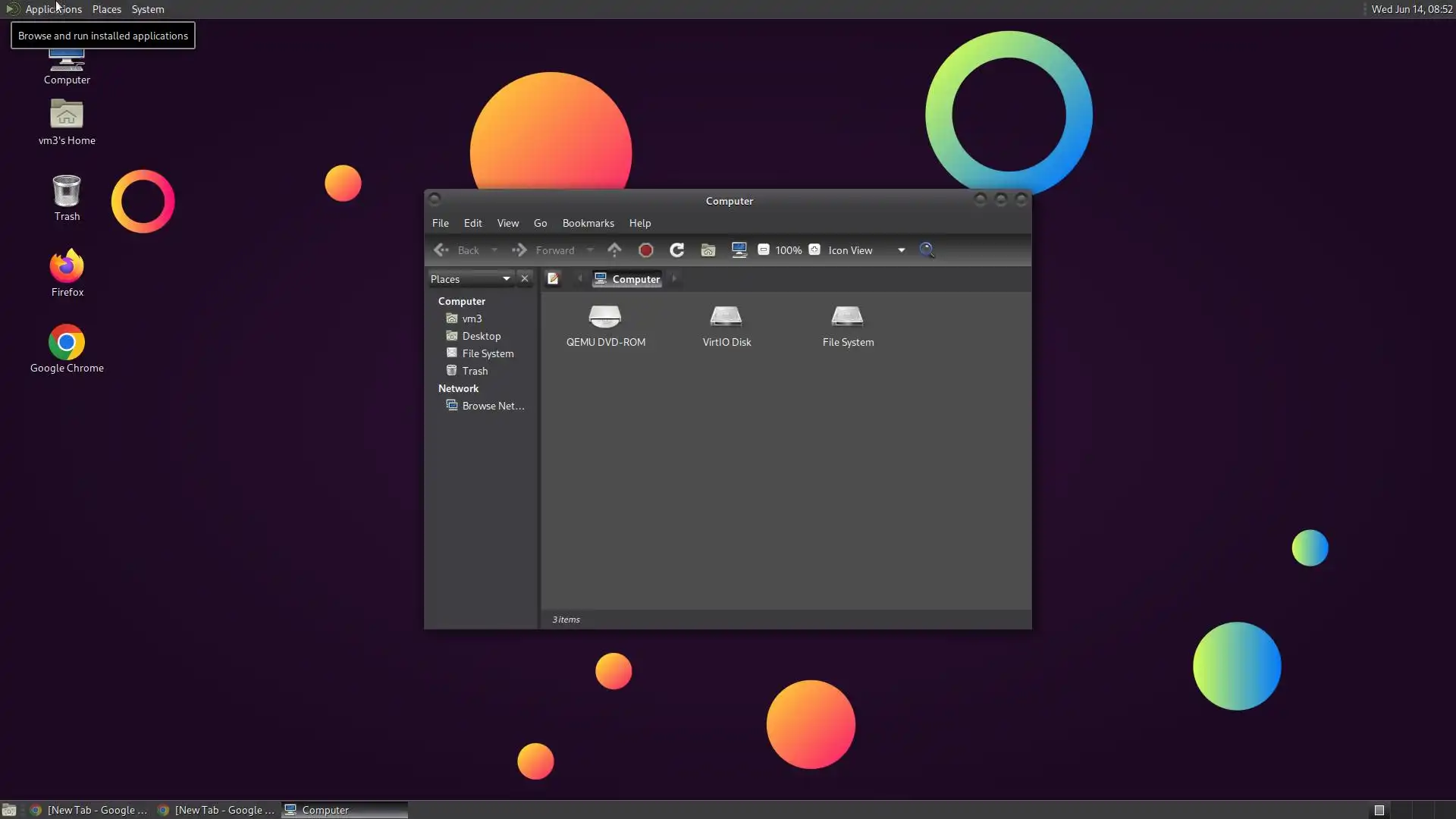Select Browse Network in the sidebar
1456x819 pixels.
(492, 406)
